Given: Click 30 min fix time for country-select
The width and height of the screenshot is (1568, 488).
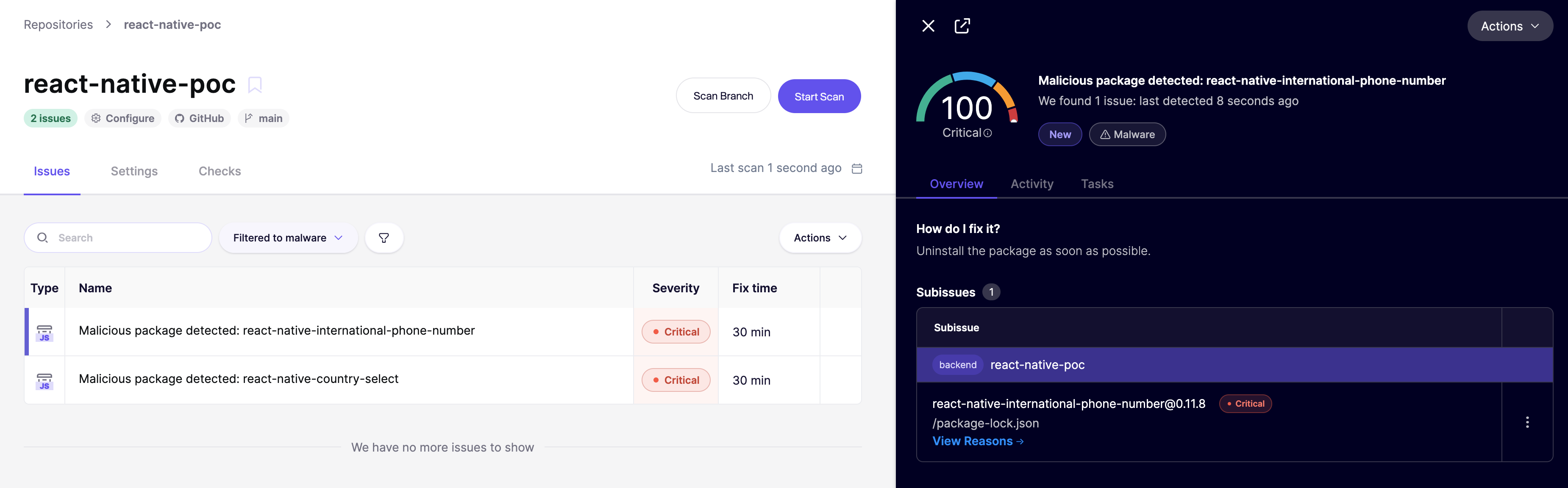Looking at the screenshot, I should [751, 380].
